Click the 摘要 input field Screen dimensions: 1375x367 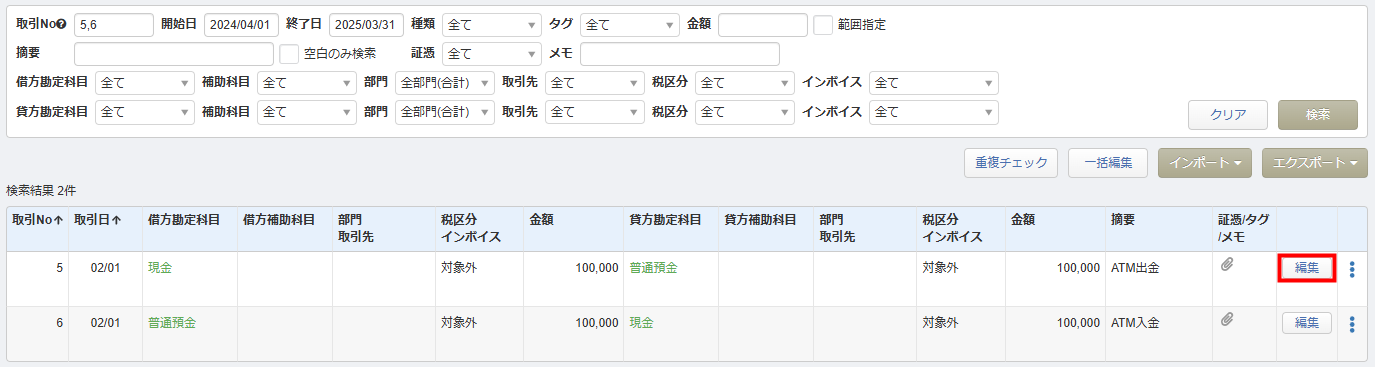click(174, 54)
